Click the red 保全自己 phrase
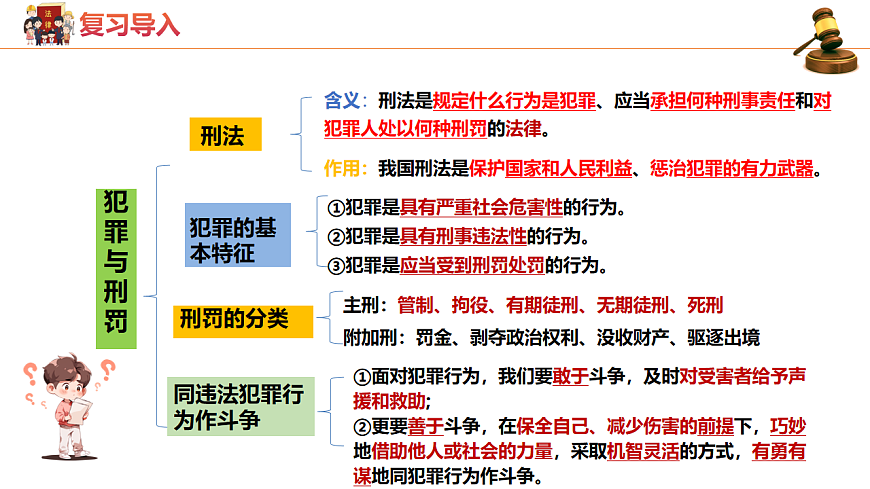This screenshot has height=489, width=870. coord(553,426)
